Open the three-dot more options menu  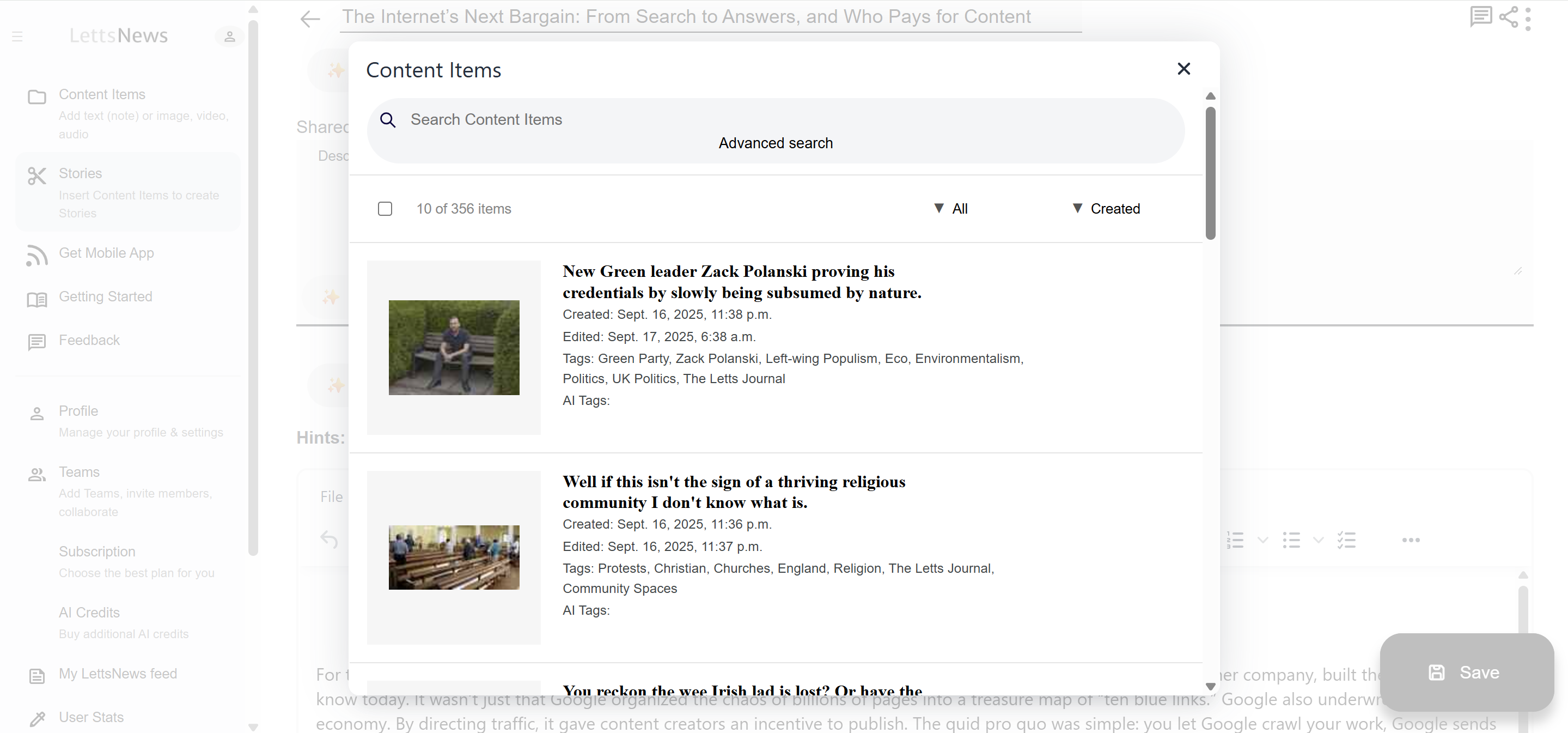[1528, 19]
